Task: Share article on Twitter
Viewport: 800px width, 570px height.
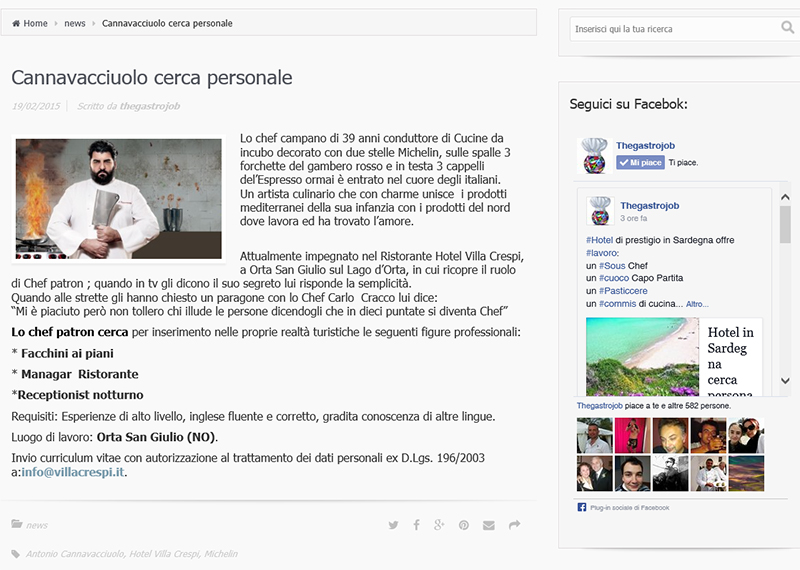Action: (393, 525)
